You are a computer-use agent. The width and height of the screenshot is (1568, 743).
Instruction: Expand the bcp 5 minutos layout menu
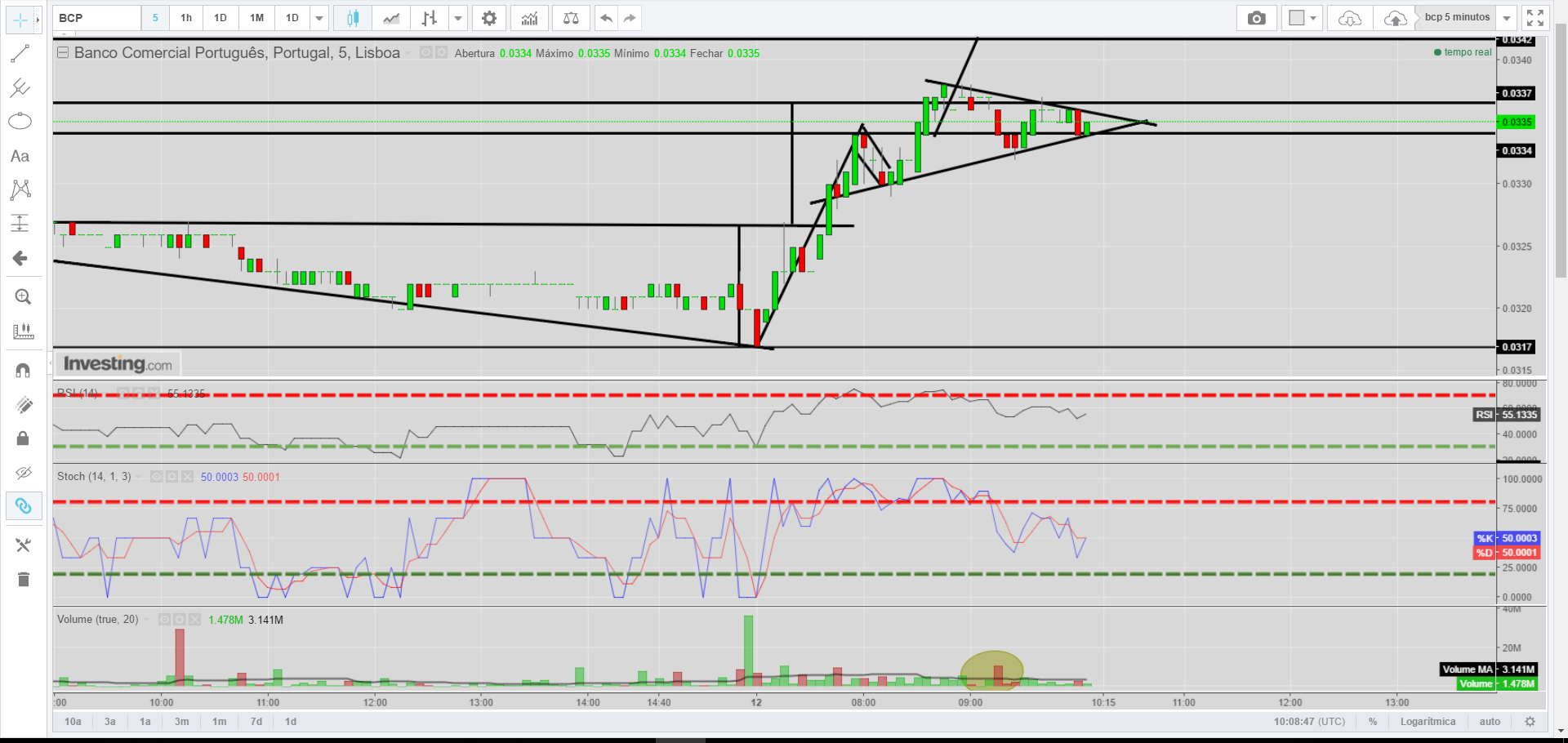click(1507, 18)
